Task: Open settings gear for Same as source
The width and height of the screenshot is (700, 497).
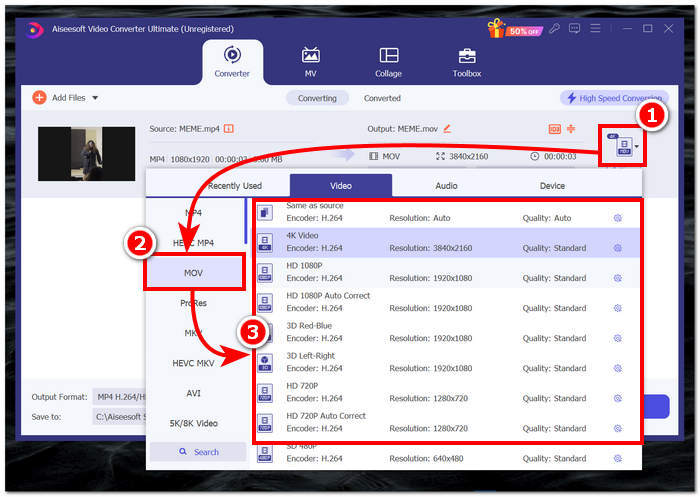Action: (618, 218)
